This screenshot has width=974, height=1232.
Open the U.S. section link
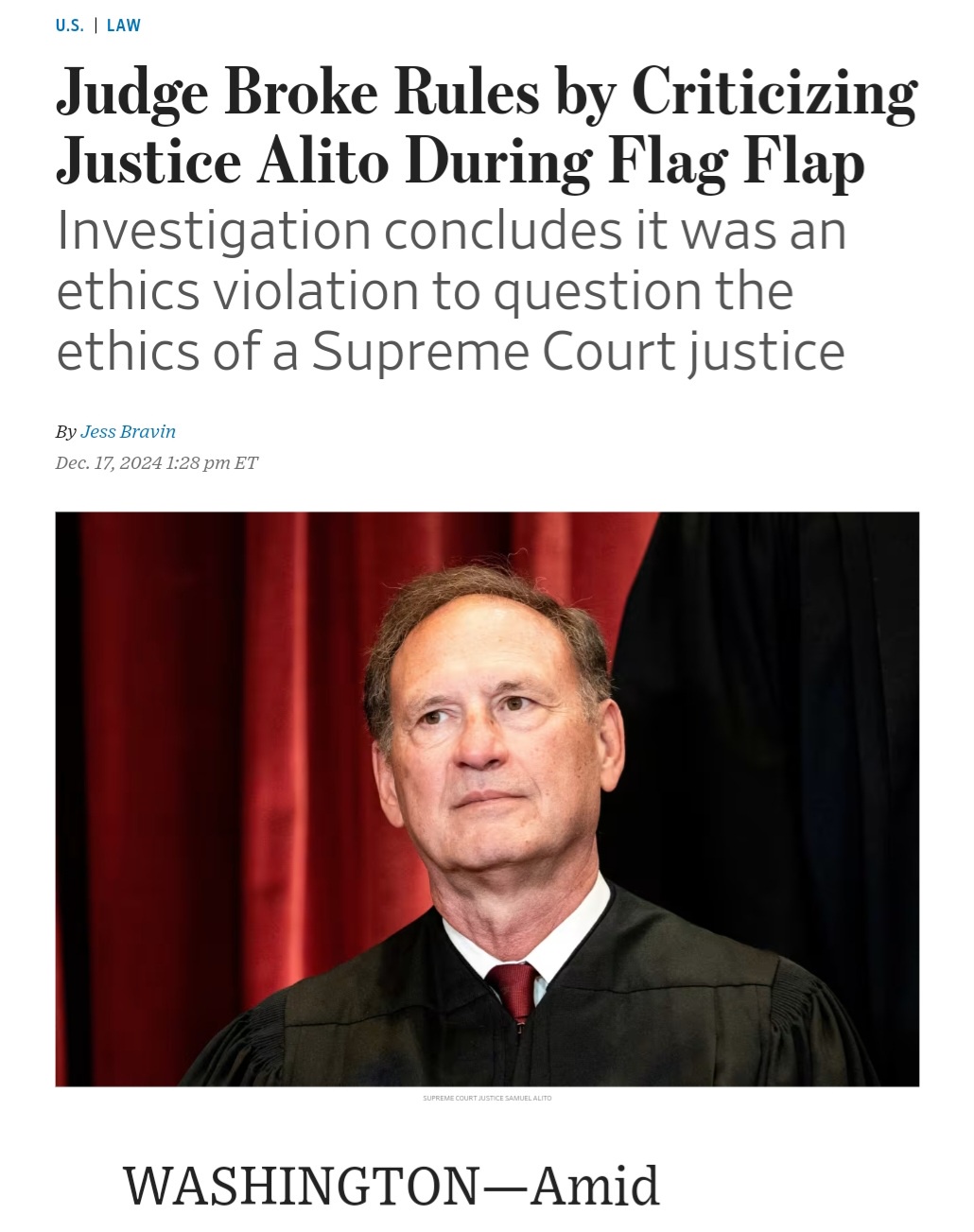point(69,26)
